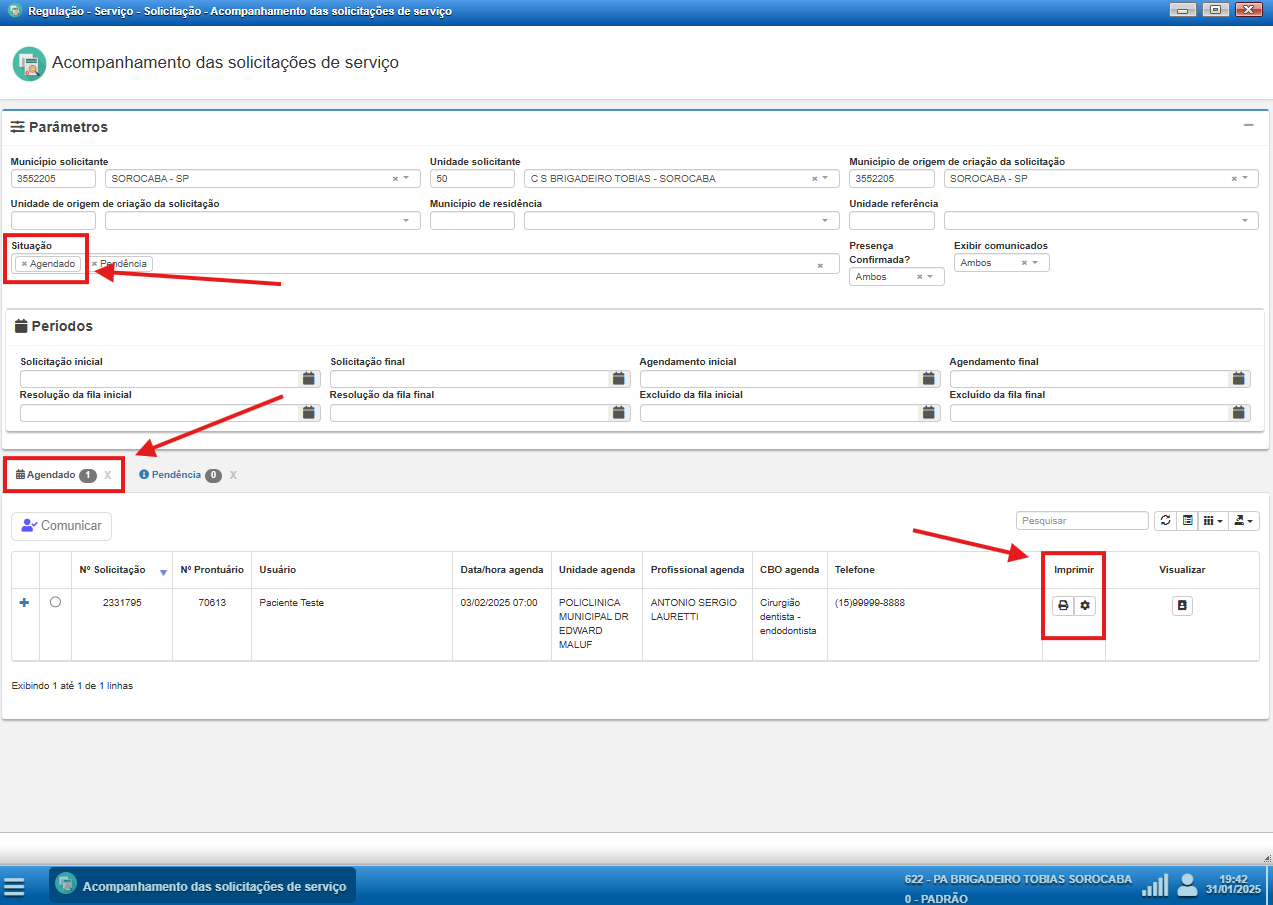Toggle the card view icon in table toolbar
1273x905 pixels.
tap(1187, 521)
